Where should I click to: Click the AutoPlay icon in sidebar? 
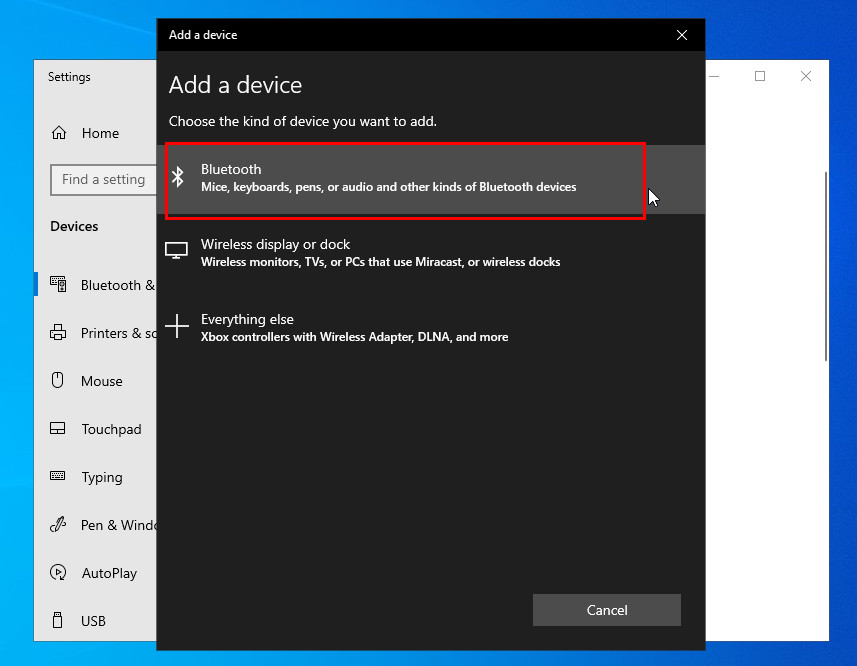coord(58,572)
